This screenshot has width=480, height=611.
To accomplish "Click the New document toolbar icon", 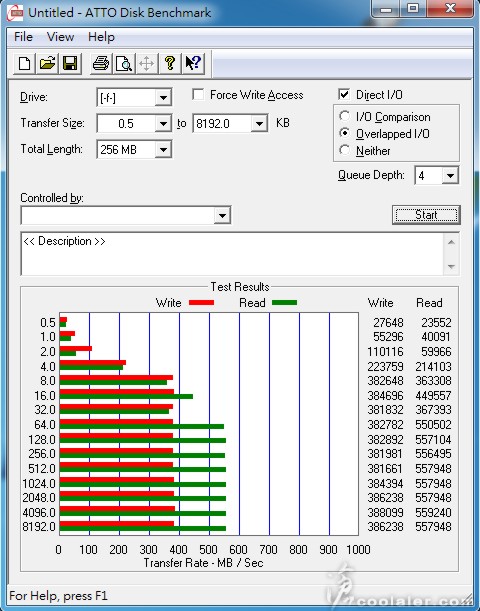I will point(24,63).
